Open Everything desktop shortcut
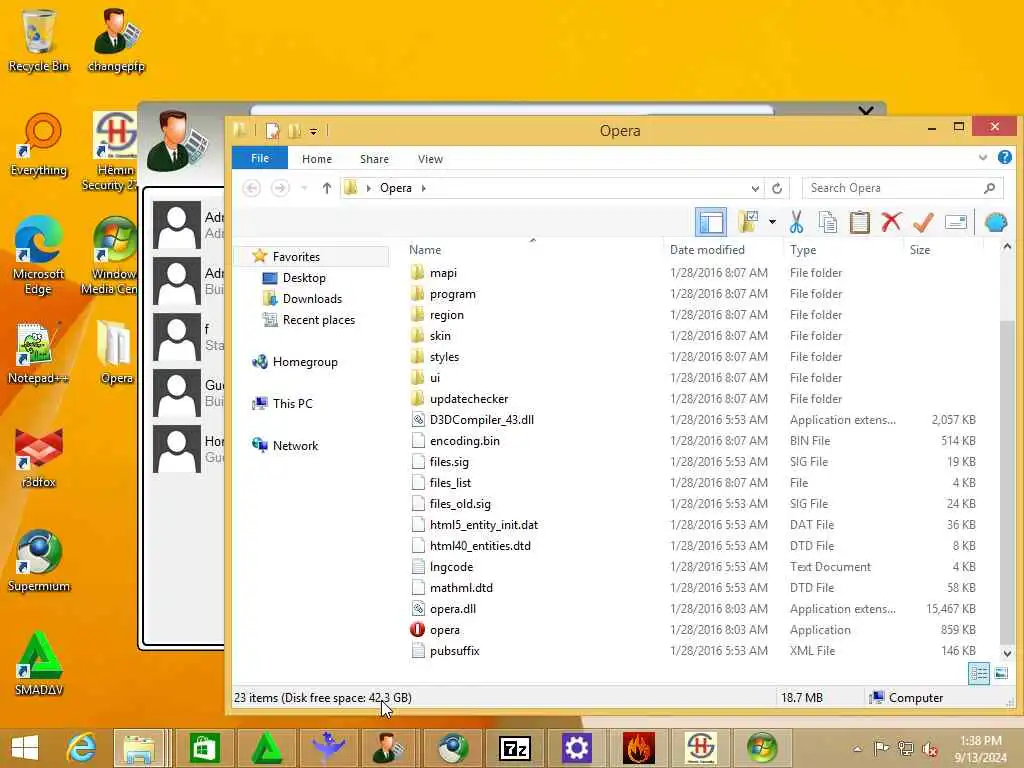 click(39, 145)
